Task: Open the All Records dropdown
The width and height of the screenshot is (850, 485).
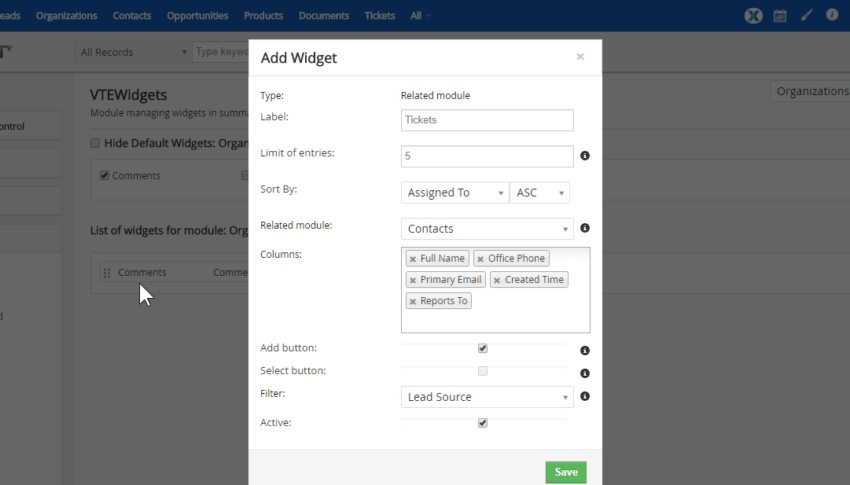Action: coord(133,52)
